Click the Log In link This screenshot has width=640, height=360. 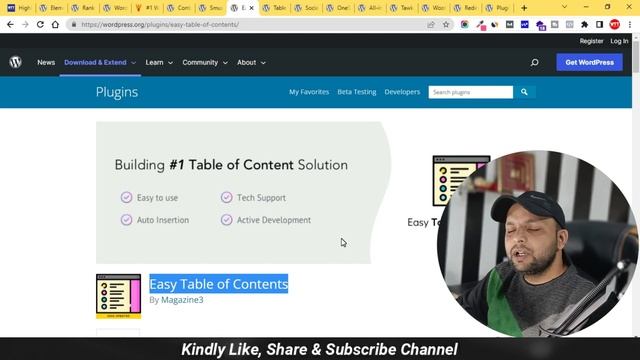[x=619, y=41]
